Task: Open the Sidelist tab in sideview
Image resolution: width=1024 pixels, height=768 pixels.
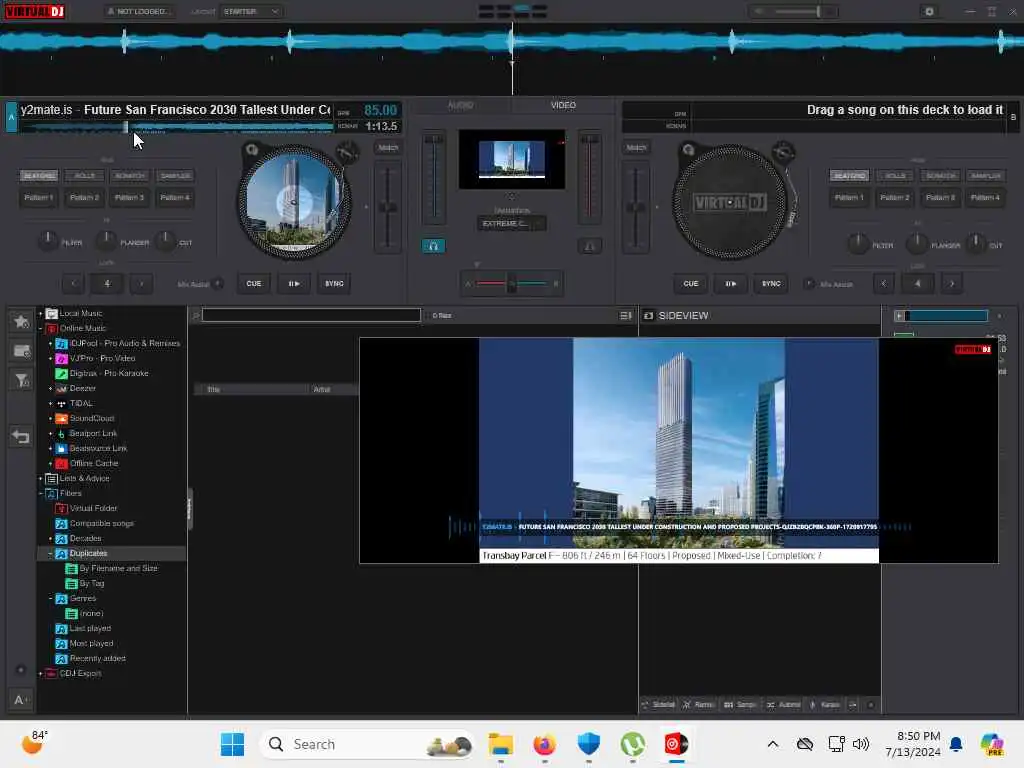Action: 658,705
